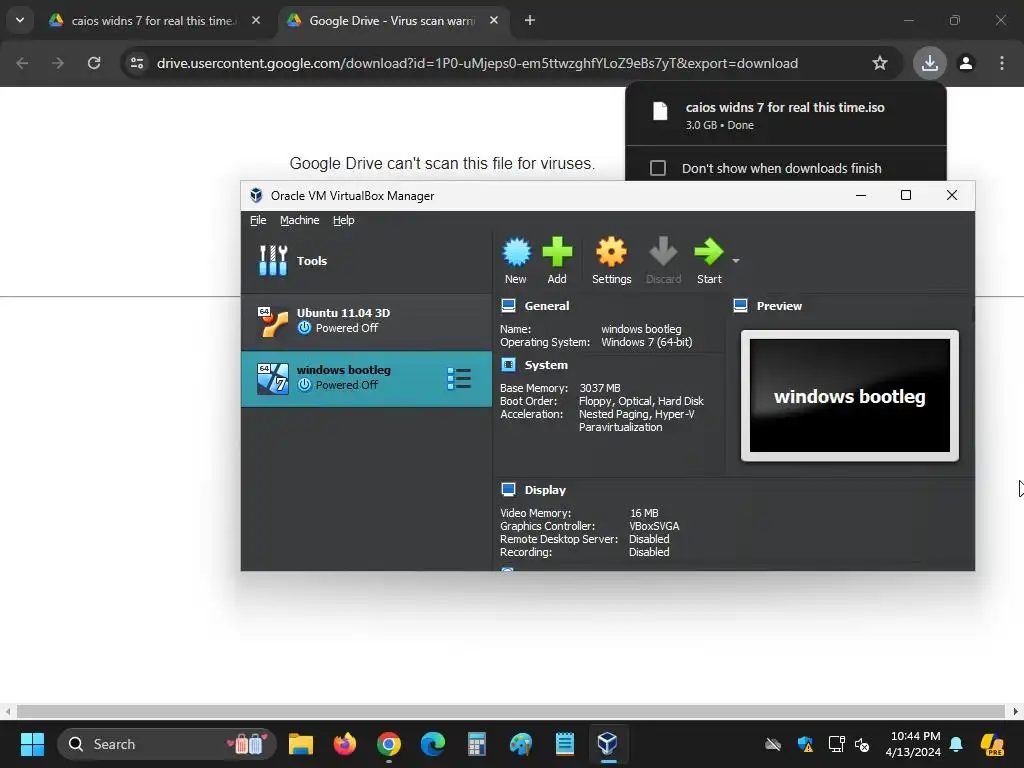This screenshot has width=1024, height=768.
Task: Open the Start button dropdown arrow
Action: click(736, 261)
